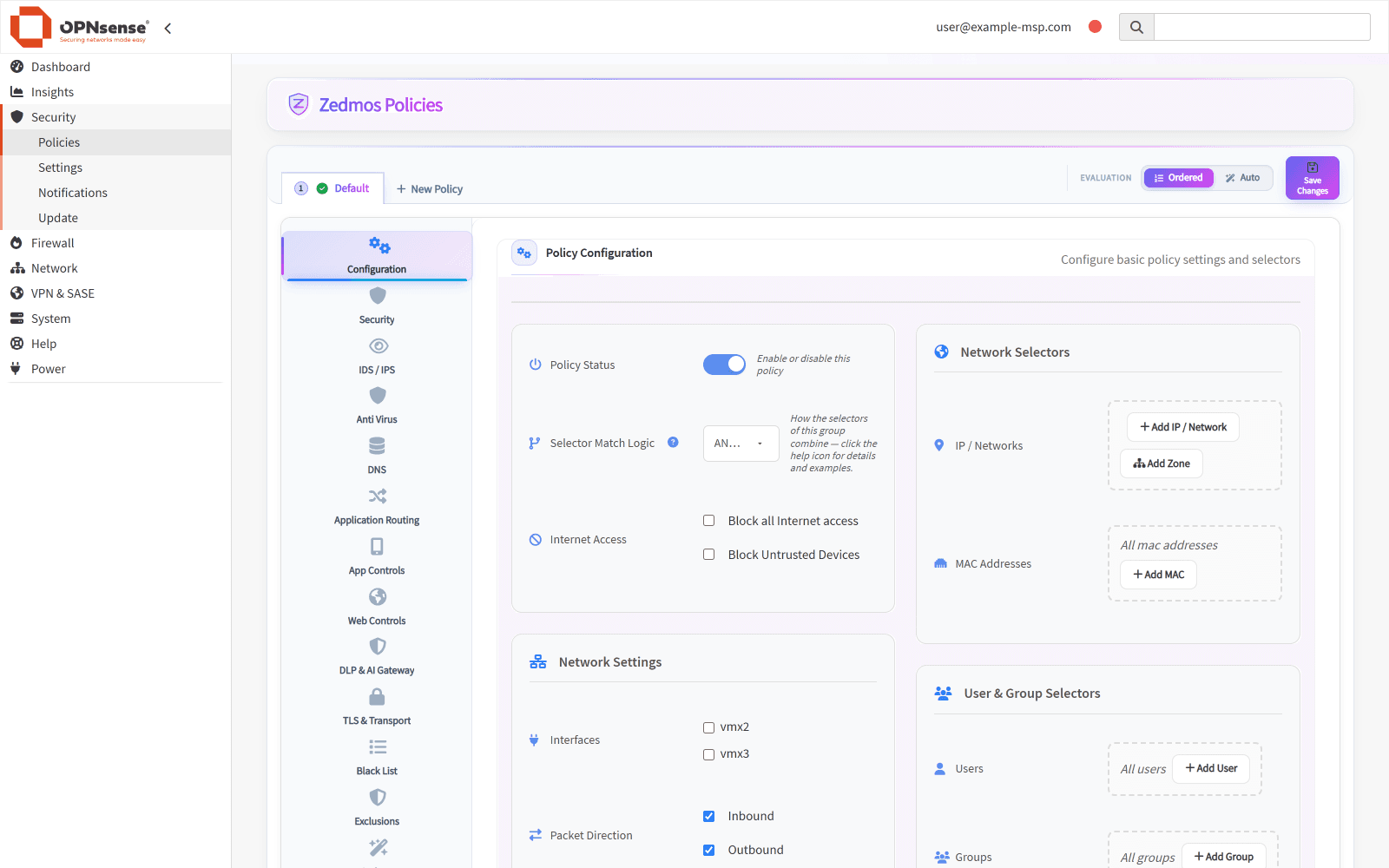This screenshot has height=868, width=1389.
Task: Click Add Group
Action: point(1223,857)
